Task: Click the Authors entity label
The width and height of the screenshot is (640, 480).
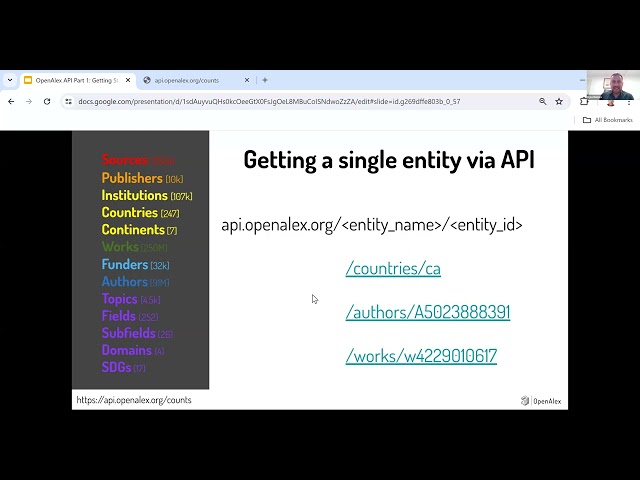Action: pyautogui.click(x=125, y=281)
